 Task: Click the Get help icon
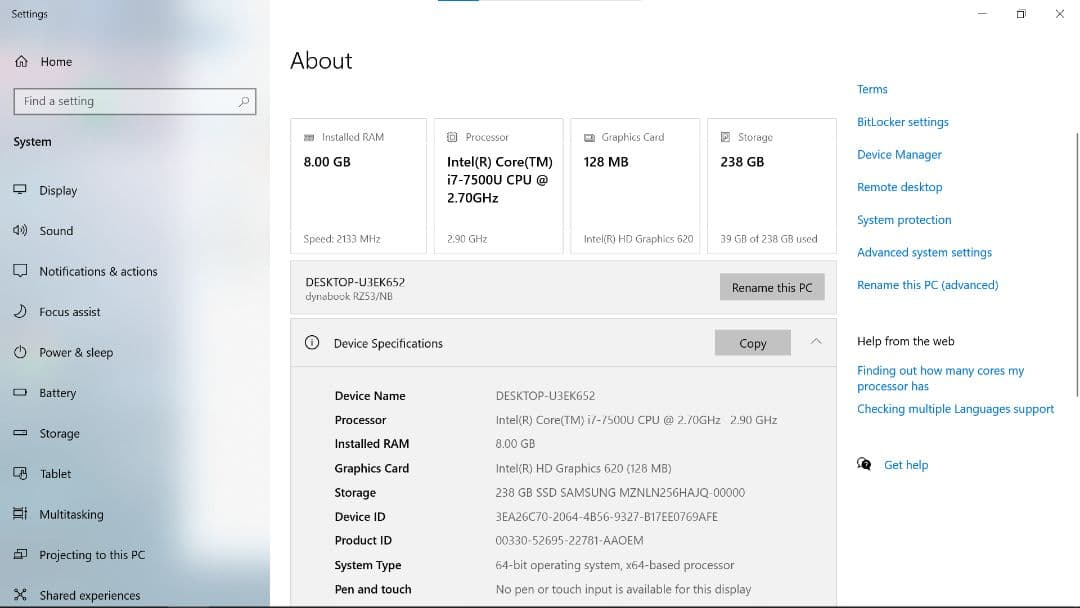(864, 464)
